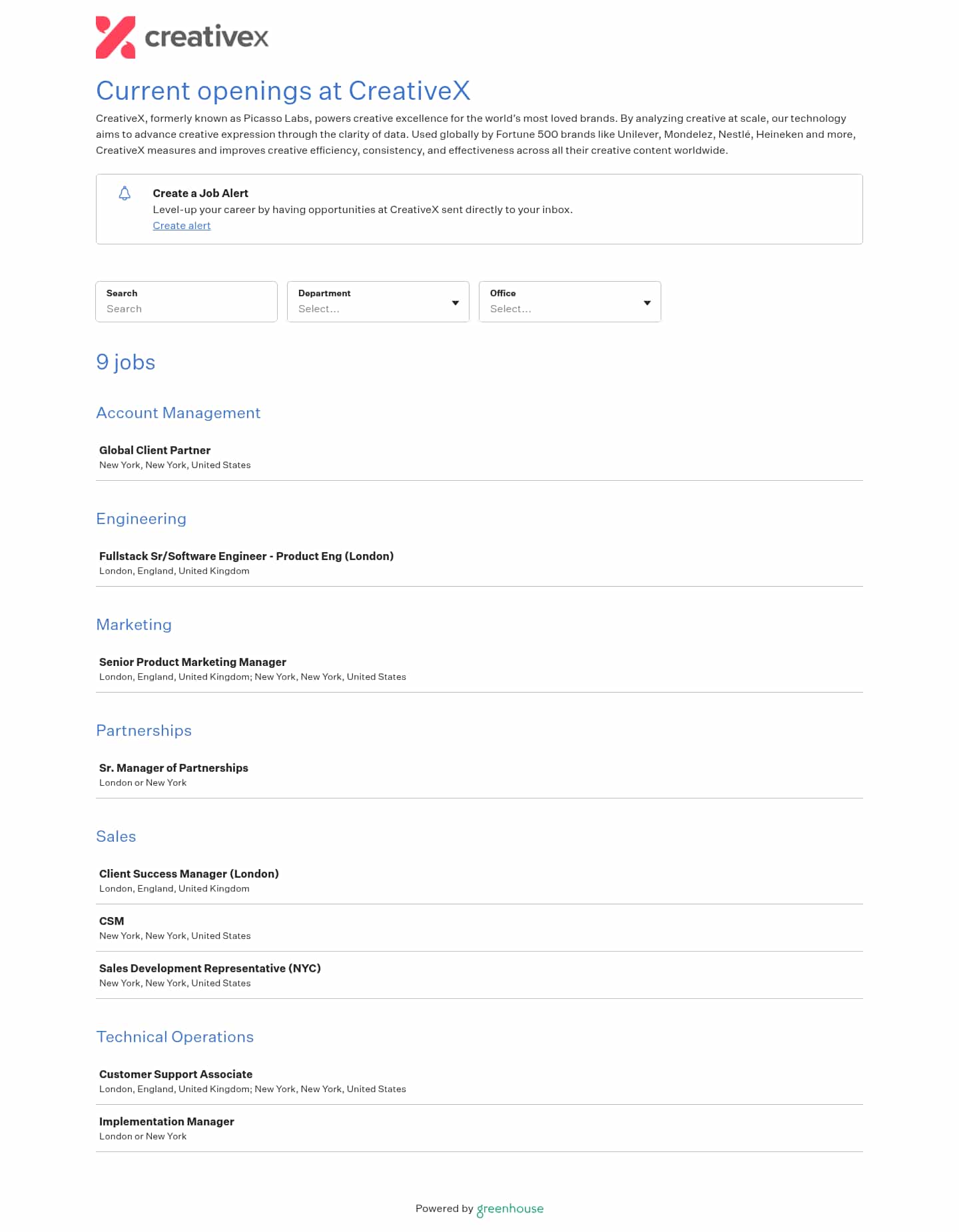Click the Technical Operations section heading
This screenshot has width=959, height=1232.
tap(175, 1037)
